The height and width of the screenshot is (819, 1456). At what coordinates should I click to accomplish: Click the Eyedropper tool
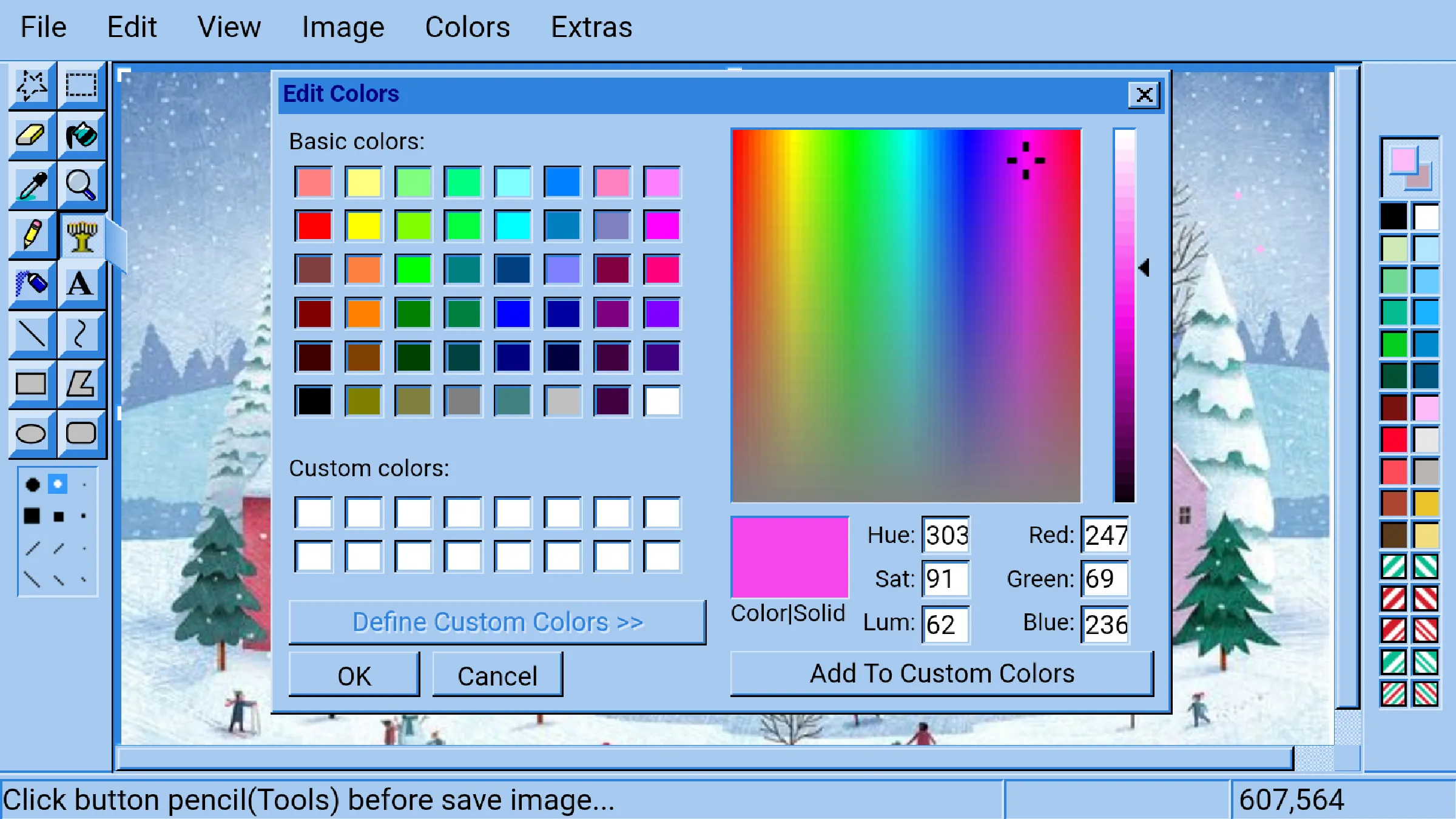click(30, 185)
